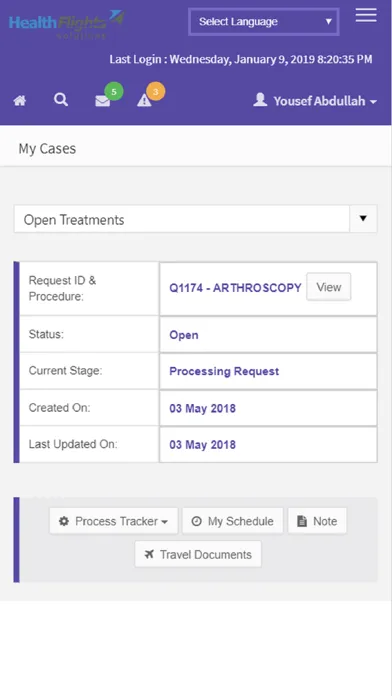This screenshot has height=696, width=392.
Task: Click the HealthFlights Solutions logo
Action: click(x=67, y=24)
